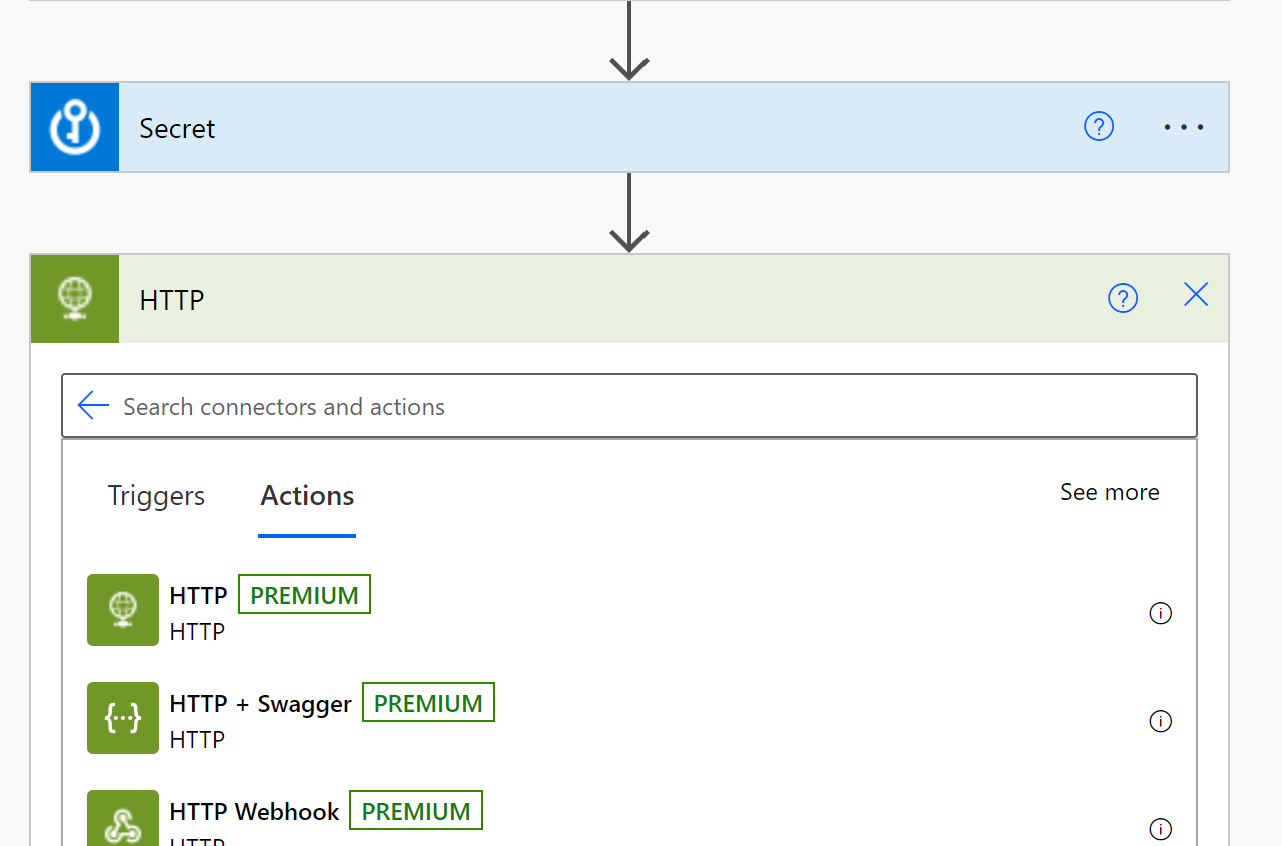Pick the HTTP Webhook action
Viewport: 1282px width, 846px height.
254,812
